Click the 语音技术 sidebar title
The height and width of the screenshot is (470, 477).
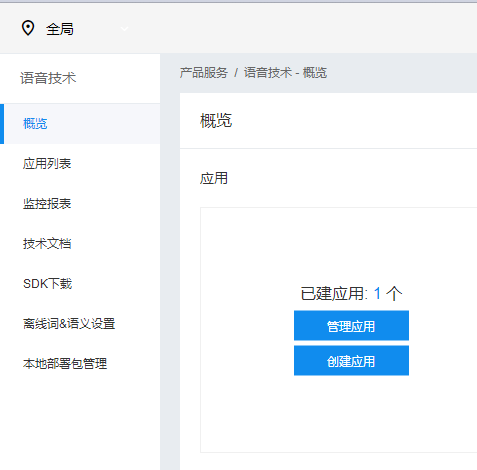pyautogui.click(x=48, y=78)
